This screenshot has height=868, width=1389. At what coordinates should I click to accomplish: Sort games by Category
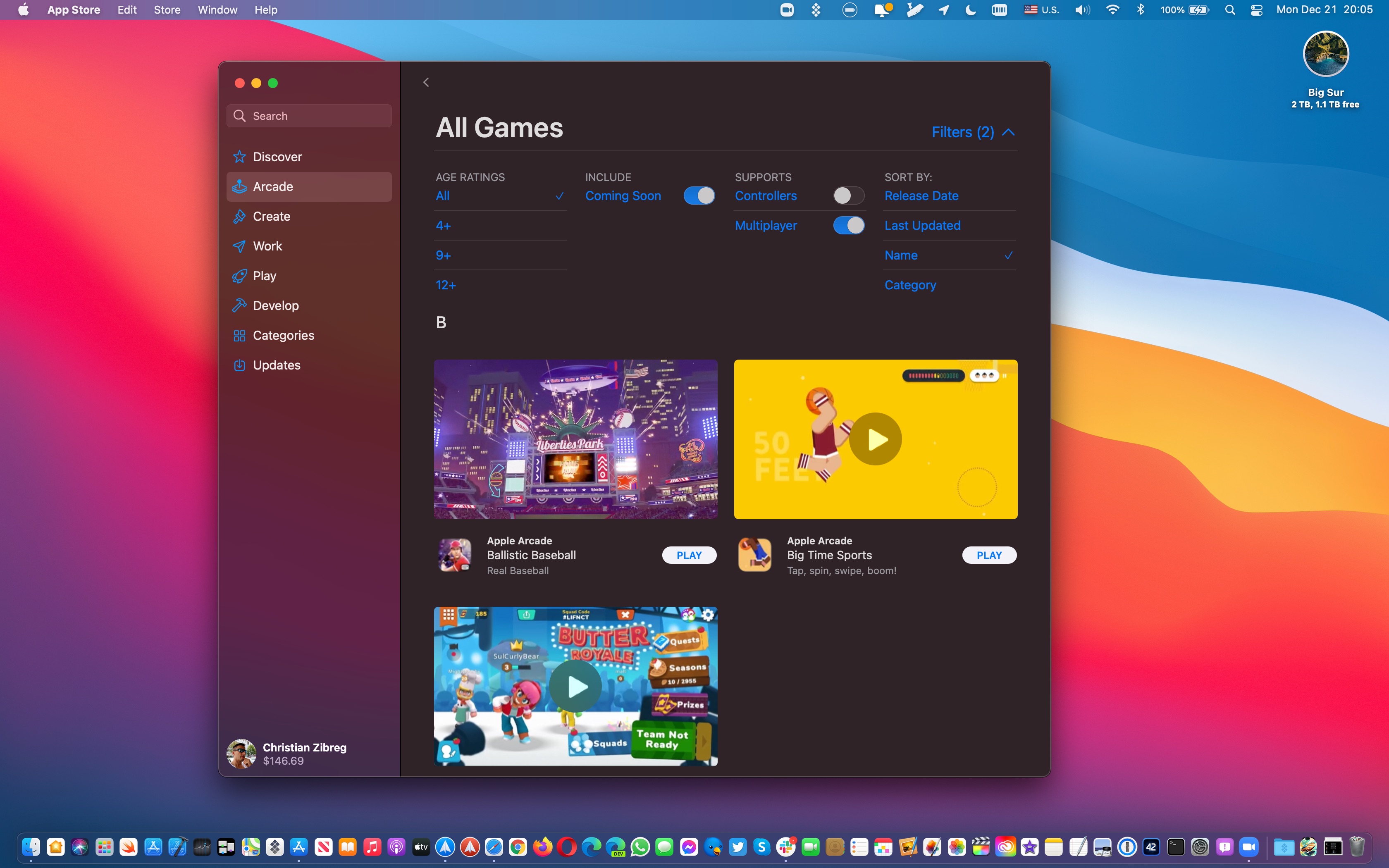point(950,285)
